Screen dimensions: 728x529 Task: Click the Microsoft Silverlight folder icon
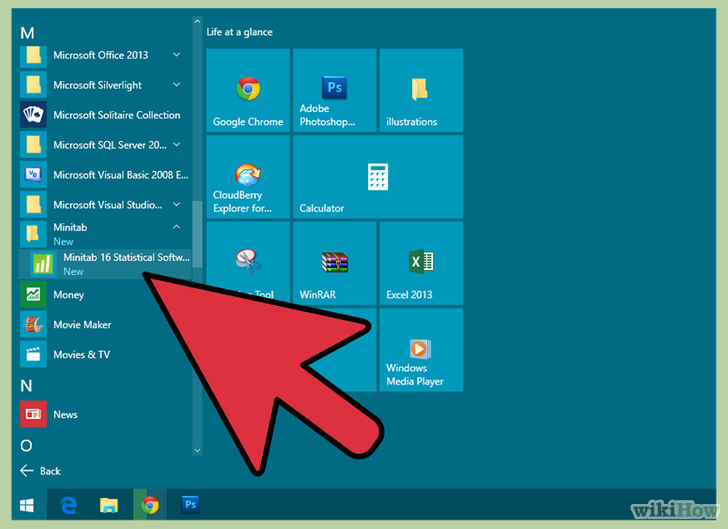coord(33,85)
